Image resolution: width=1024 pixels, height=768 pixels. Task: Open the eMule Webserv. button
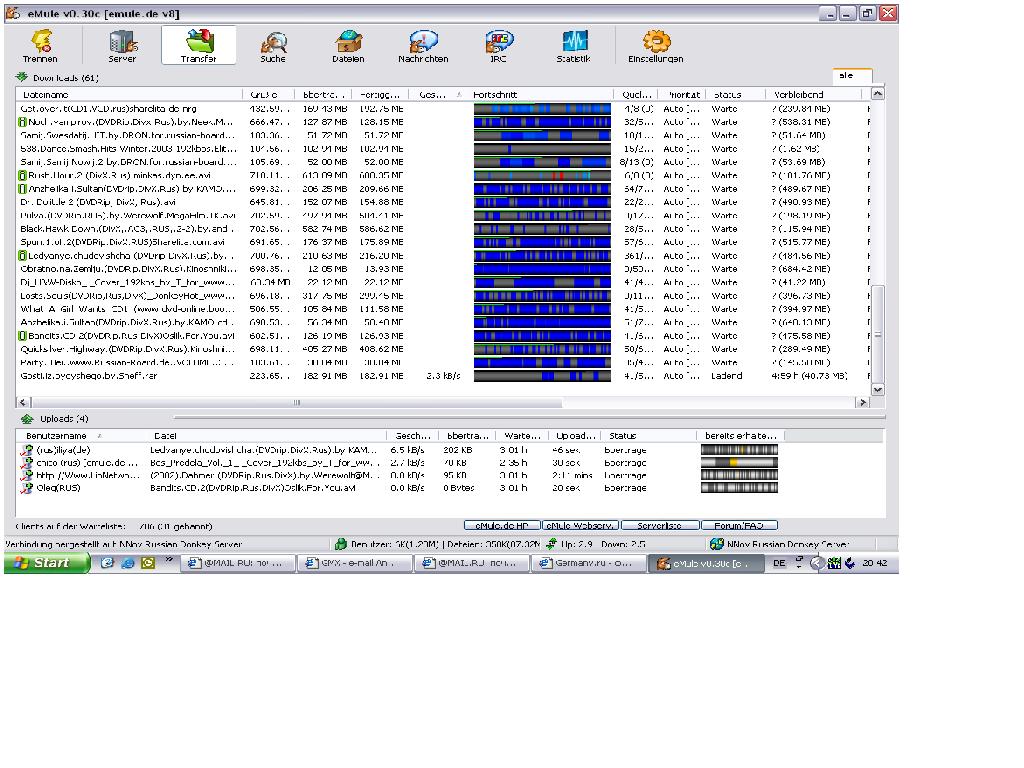click(581, 525)
